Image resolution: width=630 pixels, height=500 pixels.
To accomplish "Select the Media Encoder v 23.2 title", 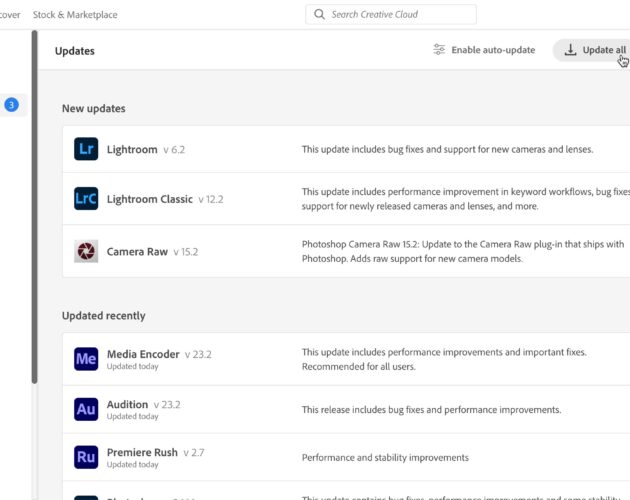I will tap(159, 354).
